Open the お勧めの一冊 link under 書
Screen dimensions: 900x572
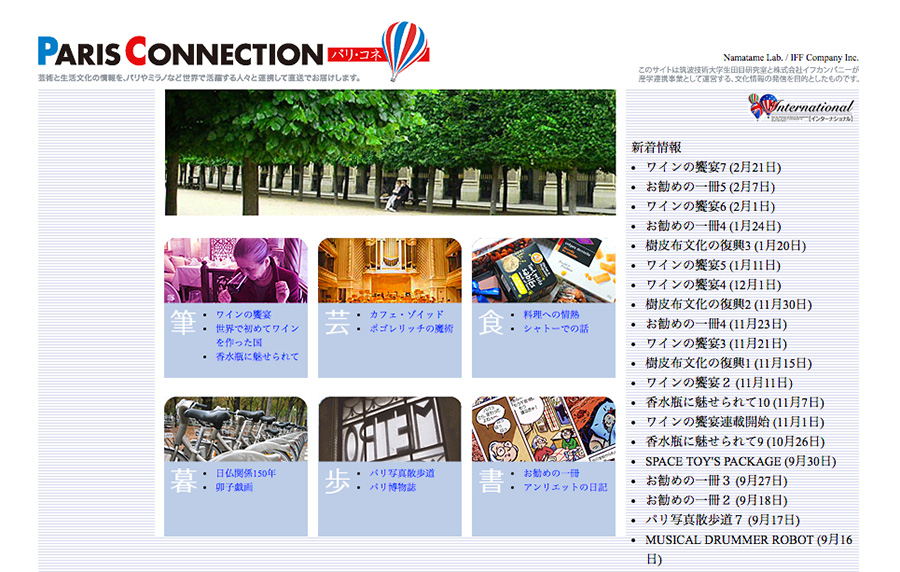551,473
